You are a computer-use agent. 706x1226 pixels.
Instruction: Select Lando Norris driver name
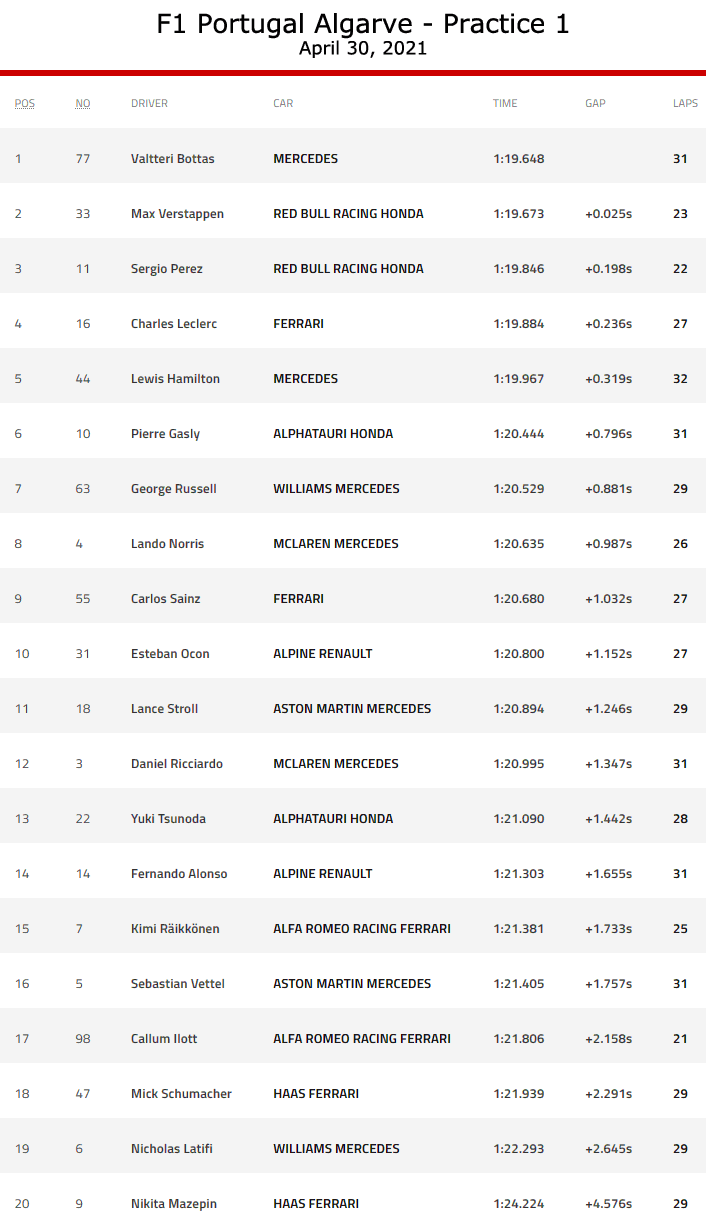(x=167, y=544)
